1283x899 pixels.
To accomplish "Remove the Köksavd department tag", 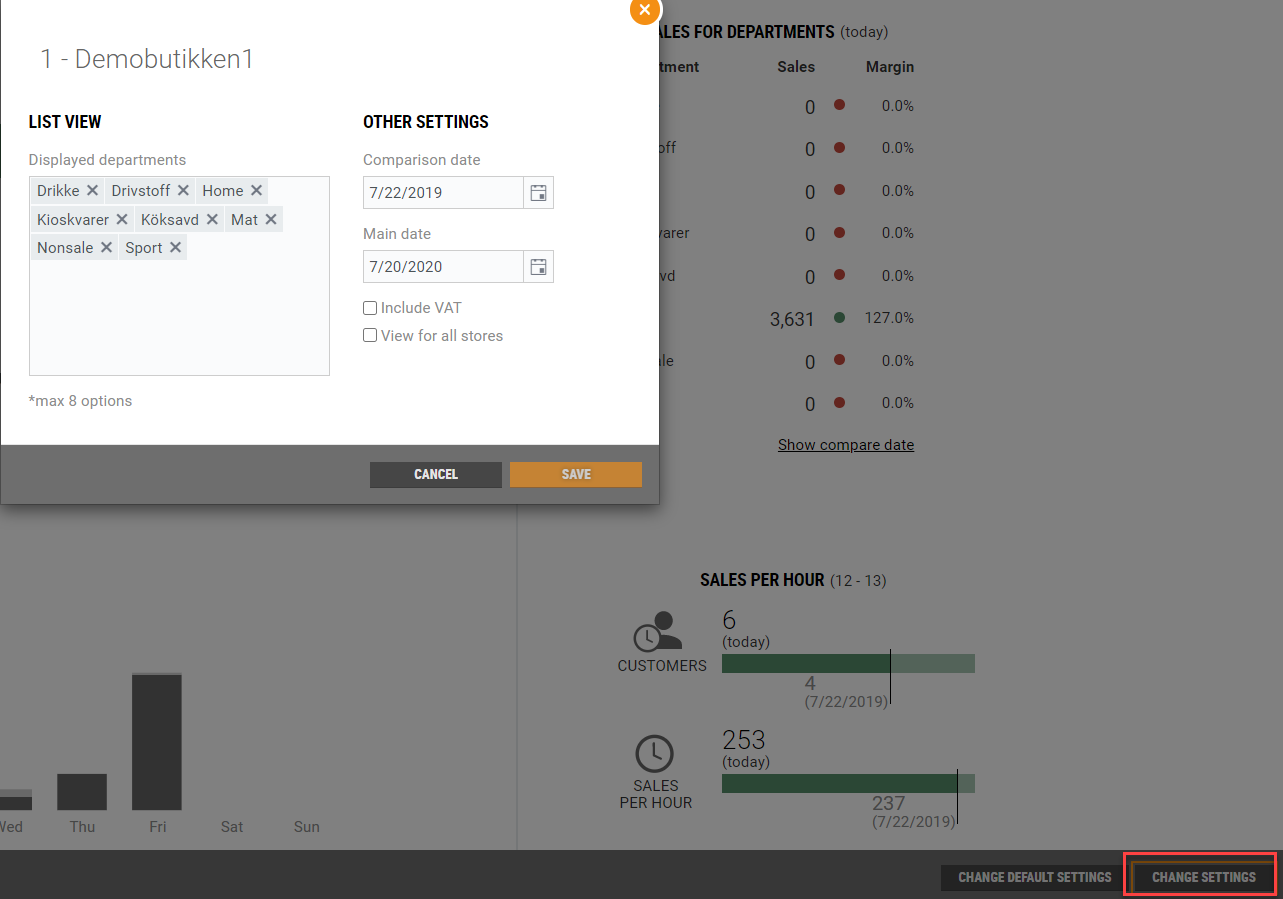I will 212,219.
